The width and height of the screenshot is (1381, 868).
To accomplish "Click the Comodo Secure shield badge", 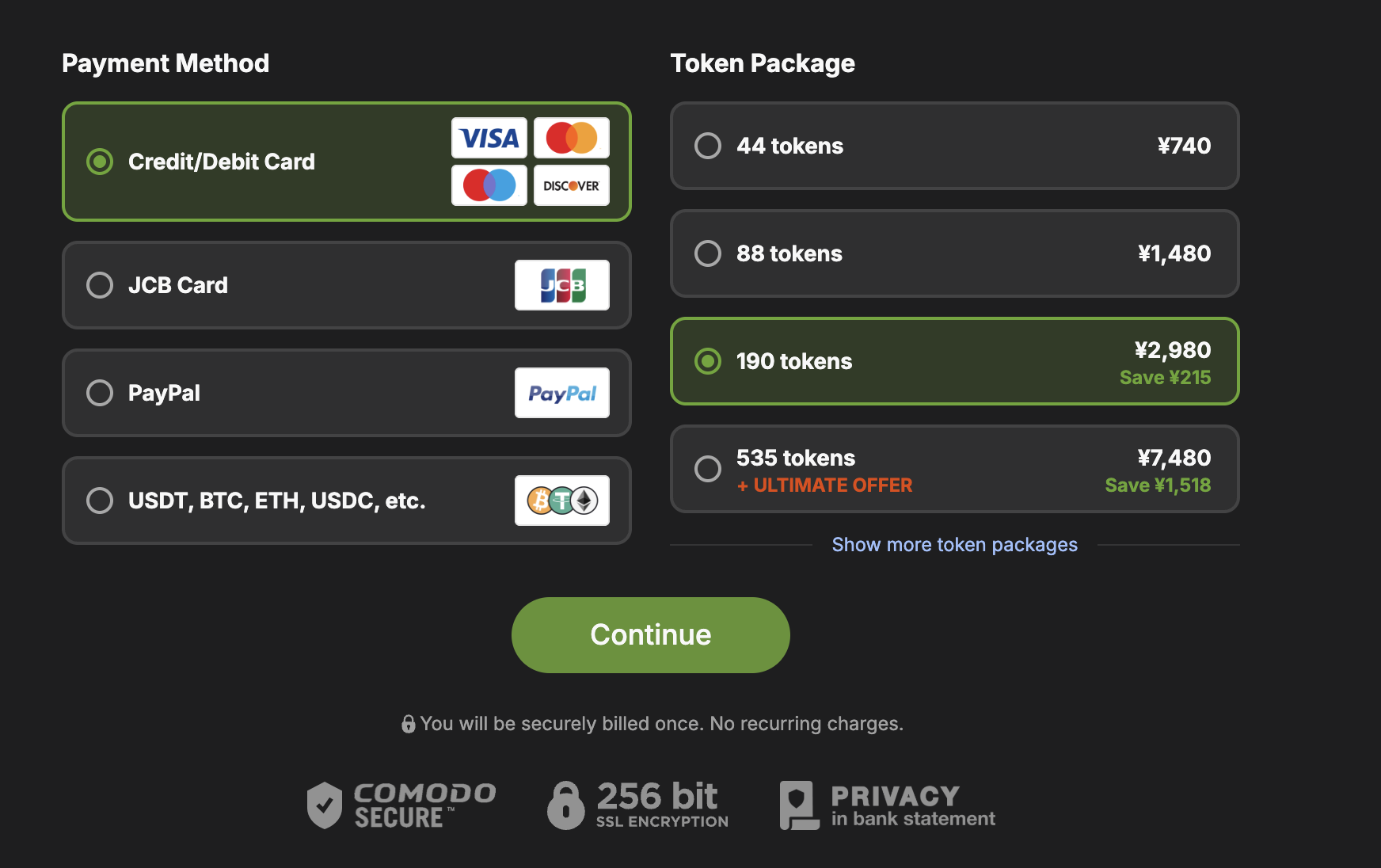I will [401, 805].
